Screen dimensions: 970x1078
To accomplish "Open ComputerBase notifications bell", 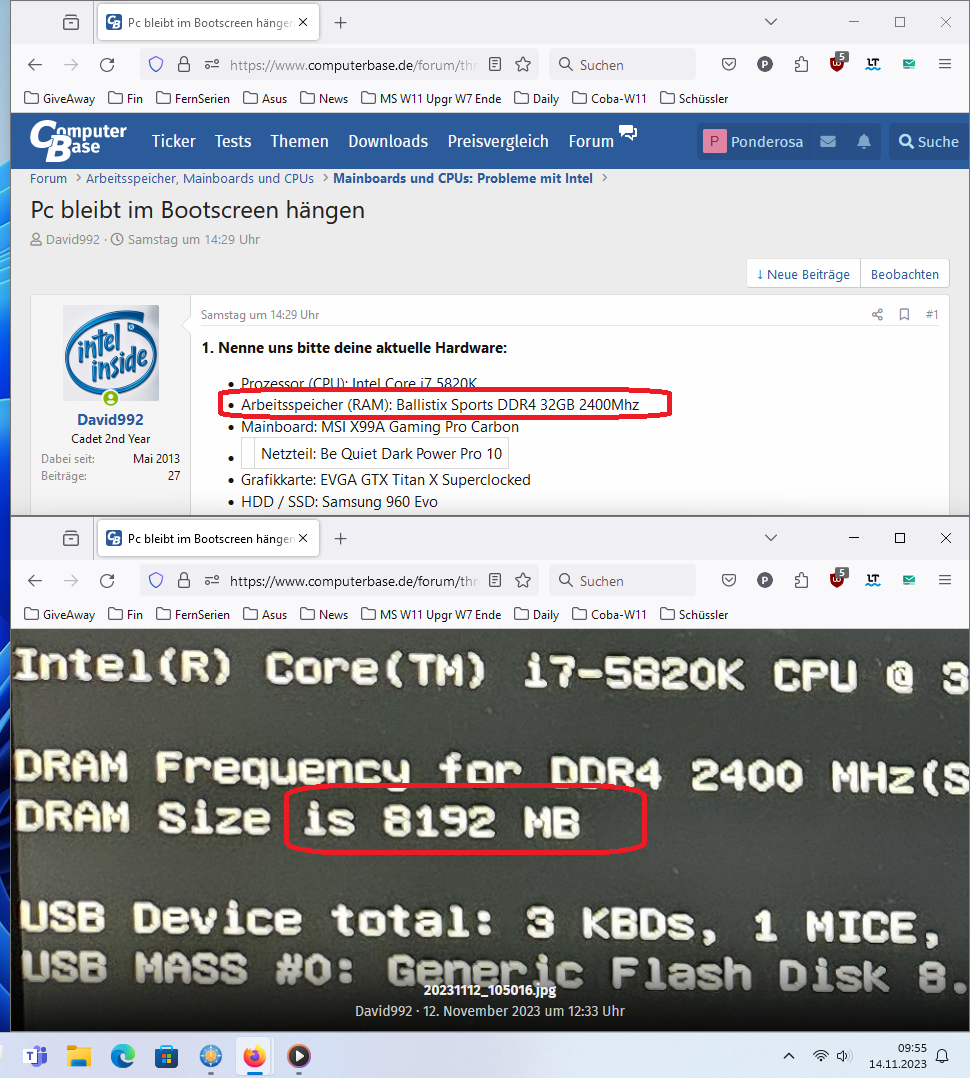I will tap(864, 142).
